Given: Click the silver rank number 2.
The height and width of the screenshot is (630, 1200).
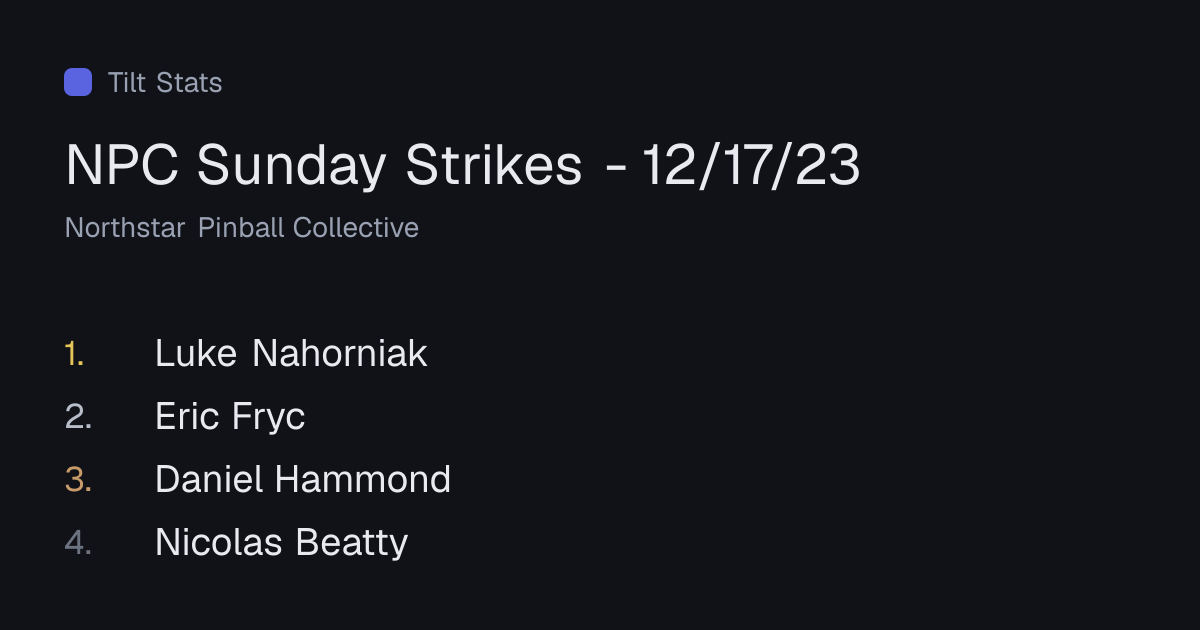Looking at the screenshot, I should [x=78, y=417].
